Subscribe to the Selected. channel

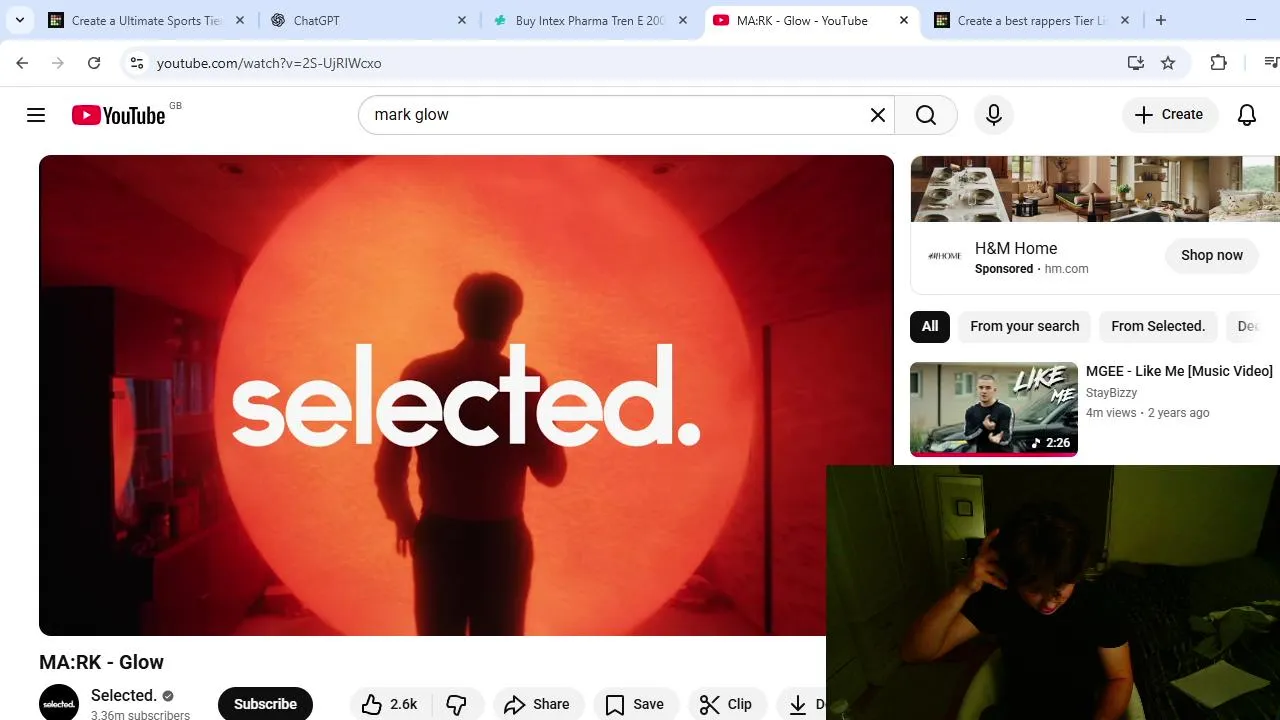click(x=265, y=704)
